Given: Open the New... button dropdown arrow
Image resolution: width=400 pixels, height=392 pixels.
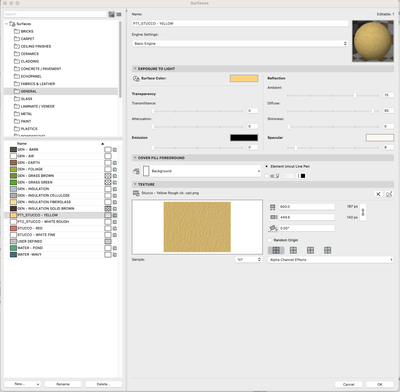Looking at the screenshot, I should (x=38, y=384).
